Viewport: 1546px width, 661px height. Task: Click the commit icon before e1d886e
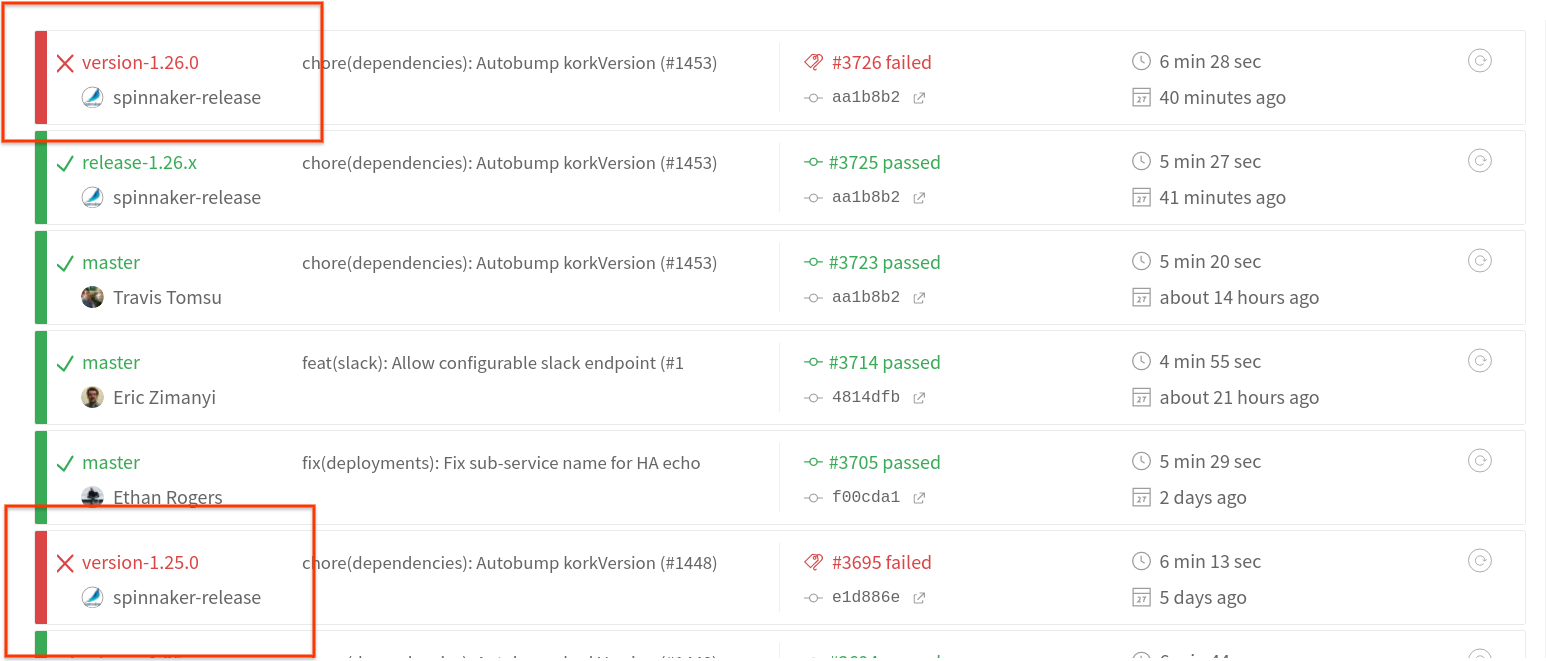click(x=813, y=597)
